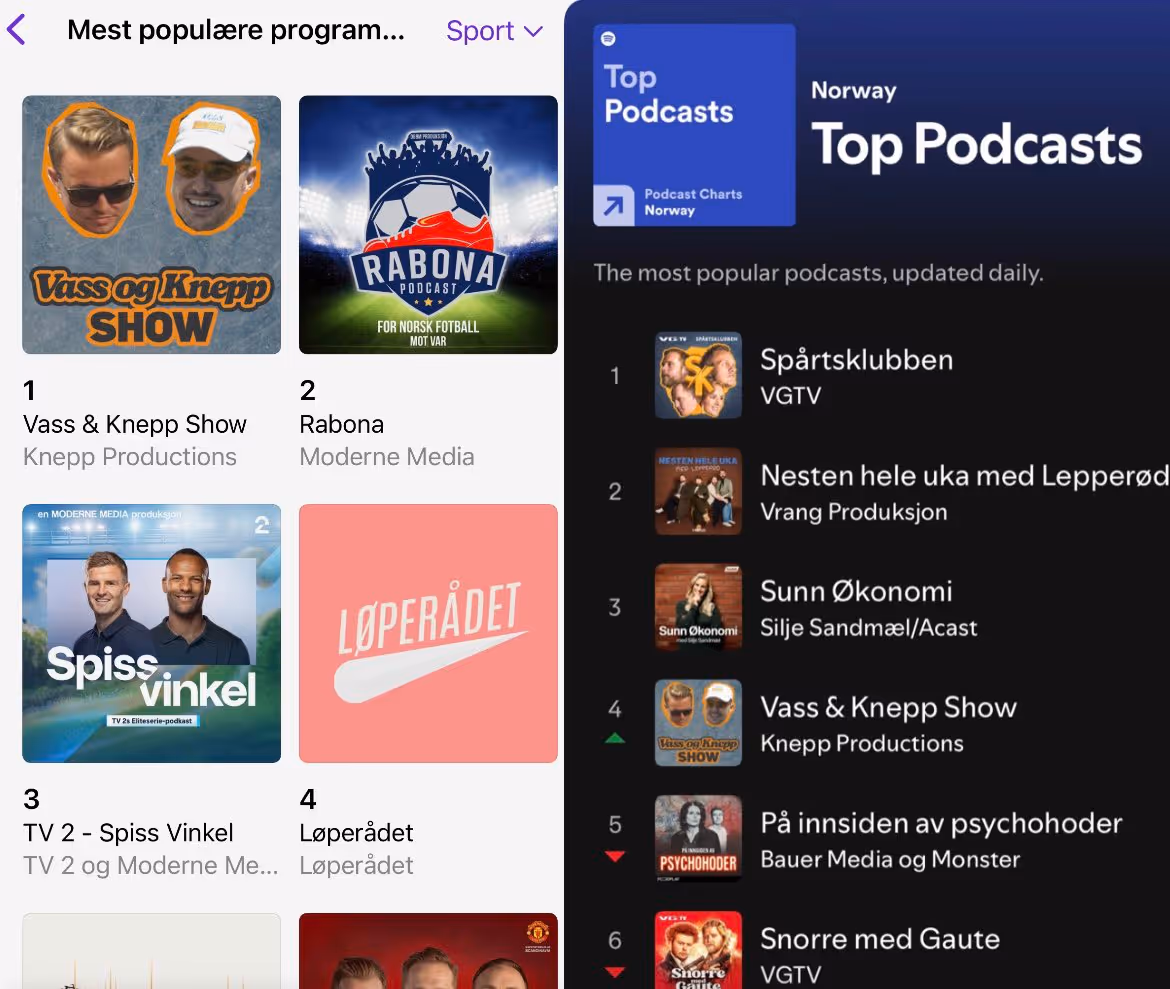Open the partially visible white podcast cover
Viewport: 1170px width, 989px height.
tap(151, 951)
